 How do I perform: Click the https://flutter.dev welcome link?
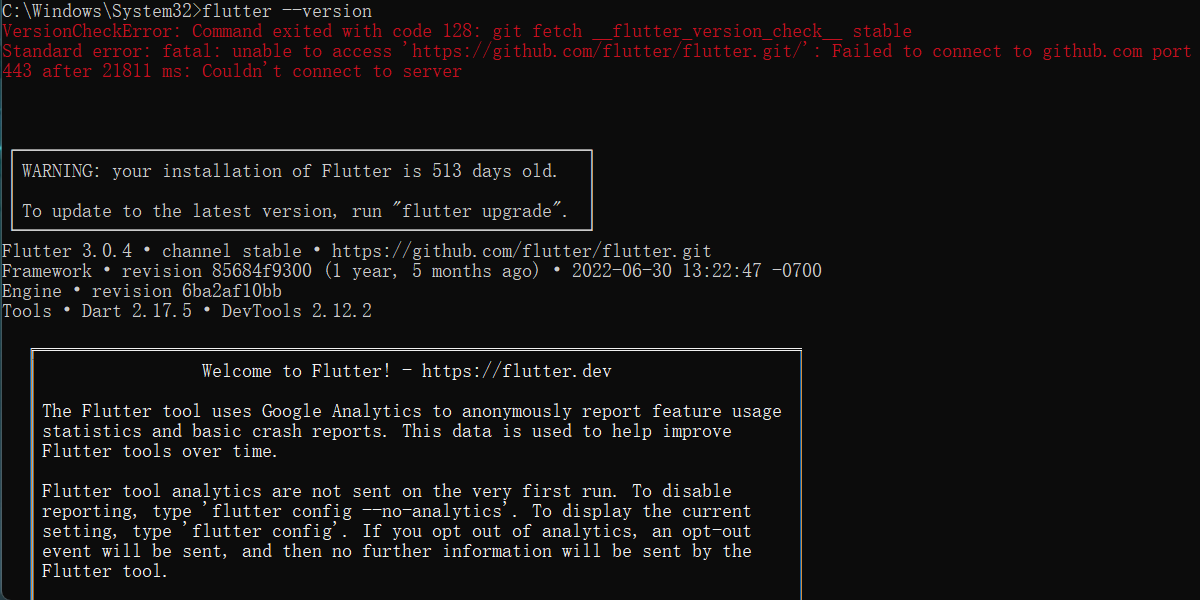coord(517,372)
